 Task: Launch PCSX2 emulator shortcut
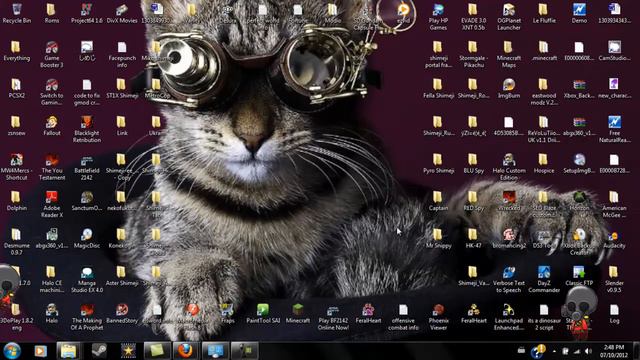(x=16, y=89)
